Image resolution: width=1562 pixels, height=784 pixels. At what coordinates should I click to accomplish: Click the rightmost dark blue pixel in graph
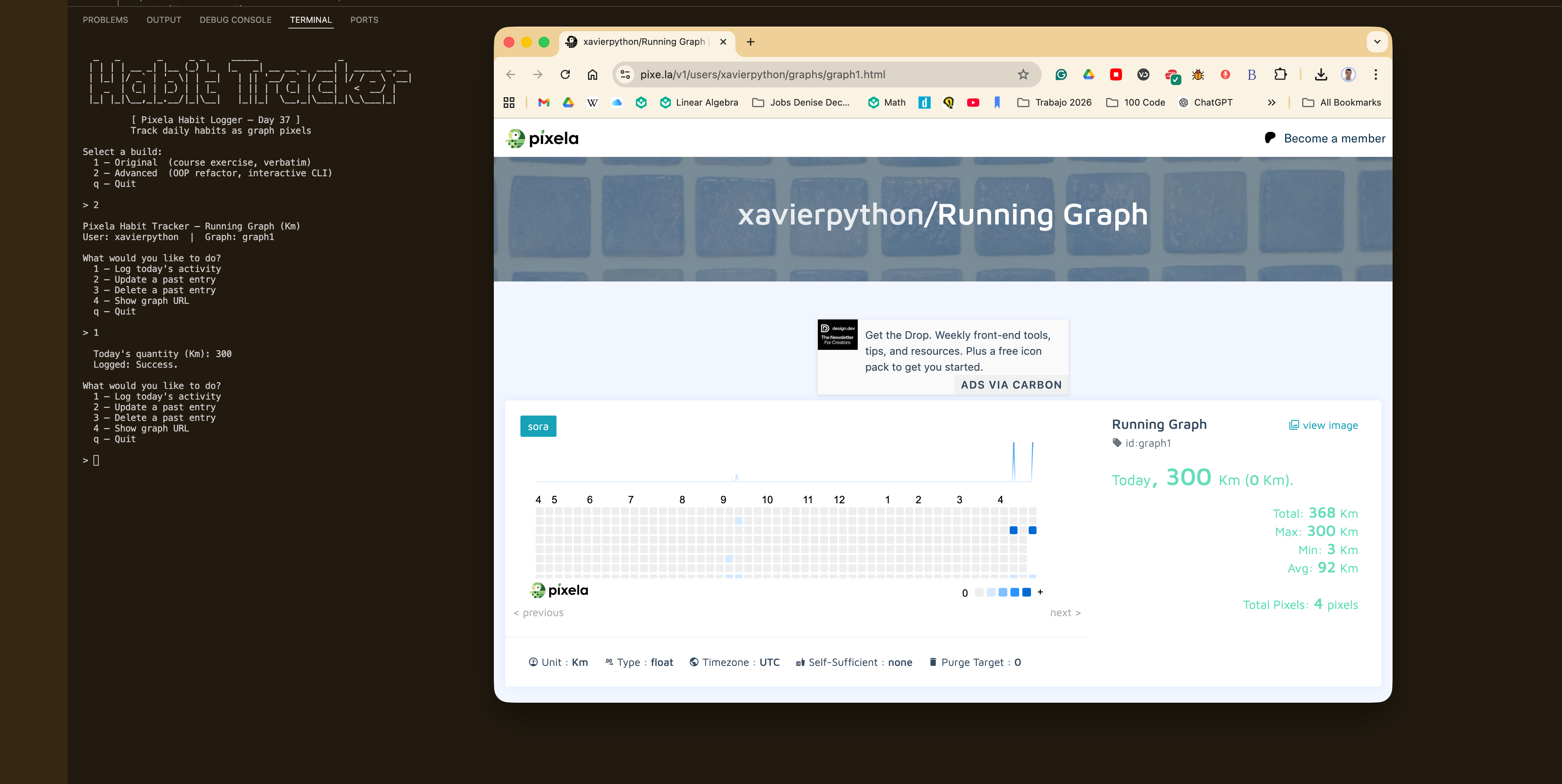pos(1032,530)
